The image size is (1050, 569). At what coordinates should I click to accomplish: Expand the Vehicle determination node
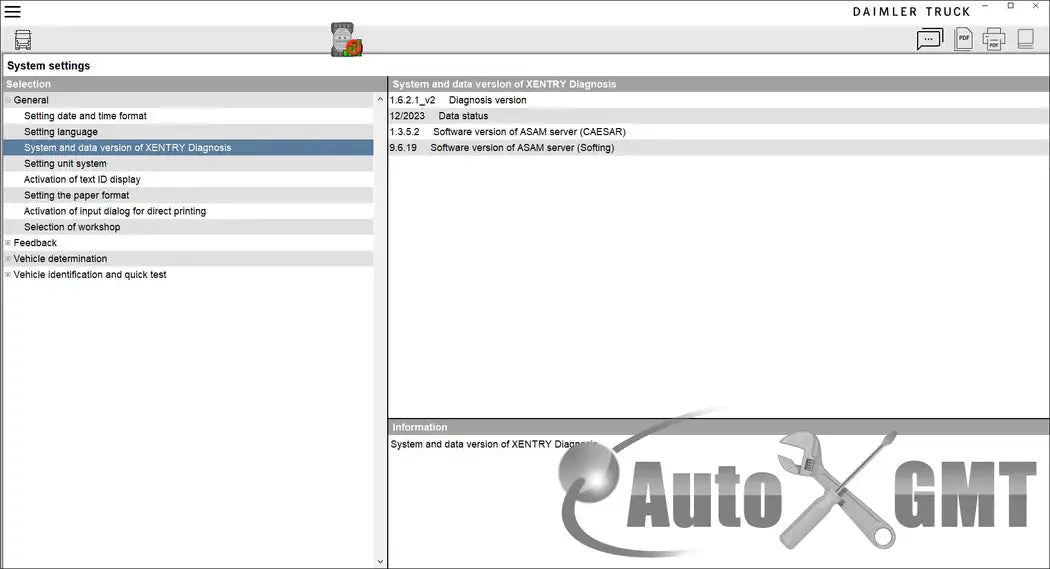[8, 259]
